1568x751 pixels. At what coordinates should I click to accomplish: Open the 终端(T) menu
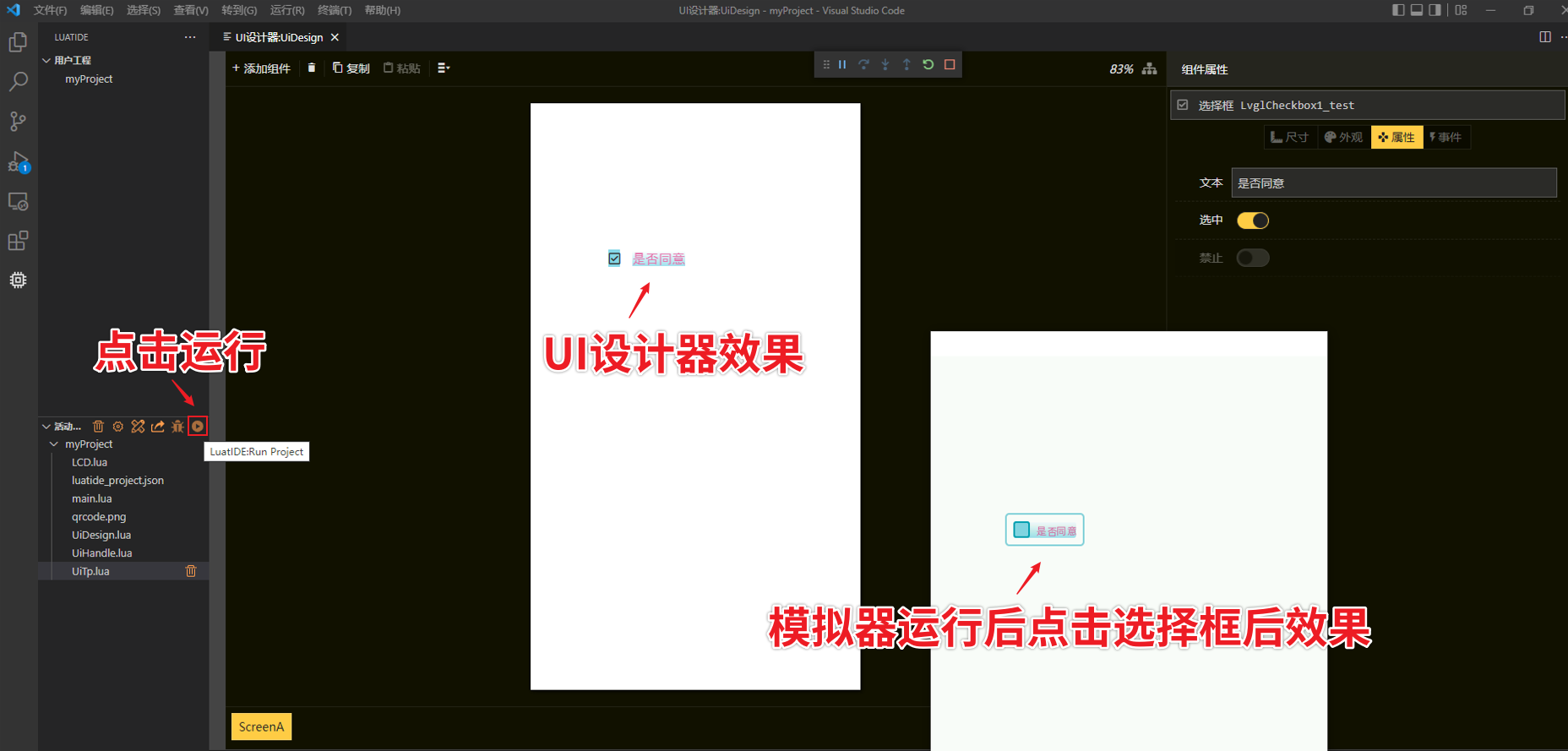tap(335, 10)
